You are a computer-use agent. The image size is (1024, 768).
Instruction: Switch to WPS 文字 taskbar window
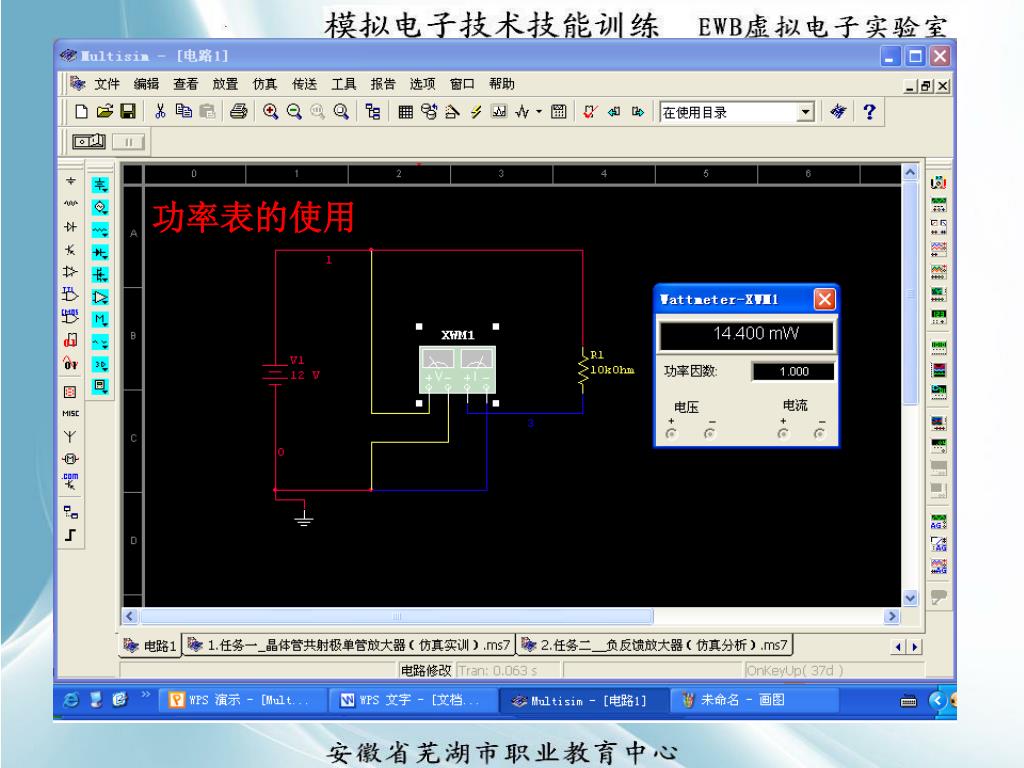(x=412, y=700)
